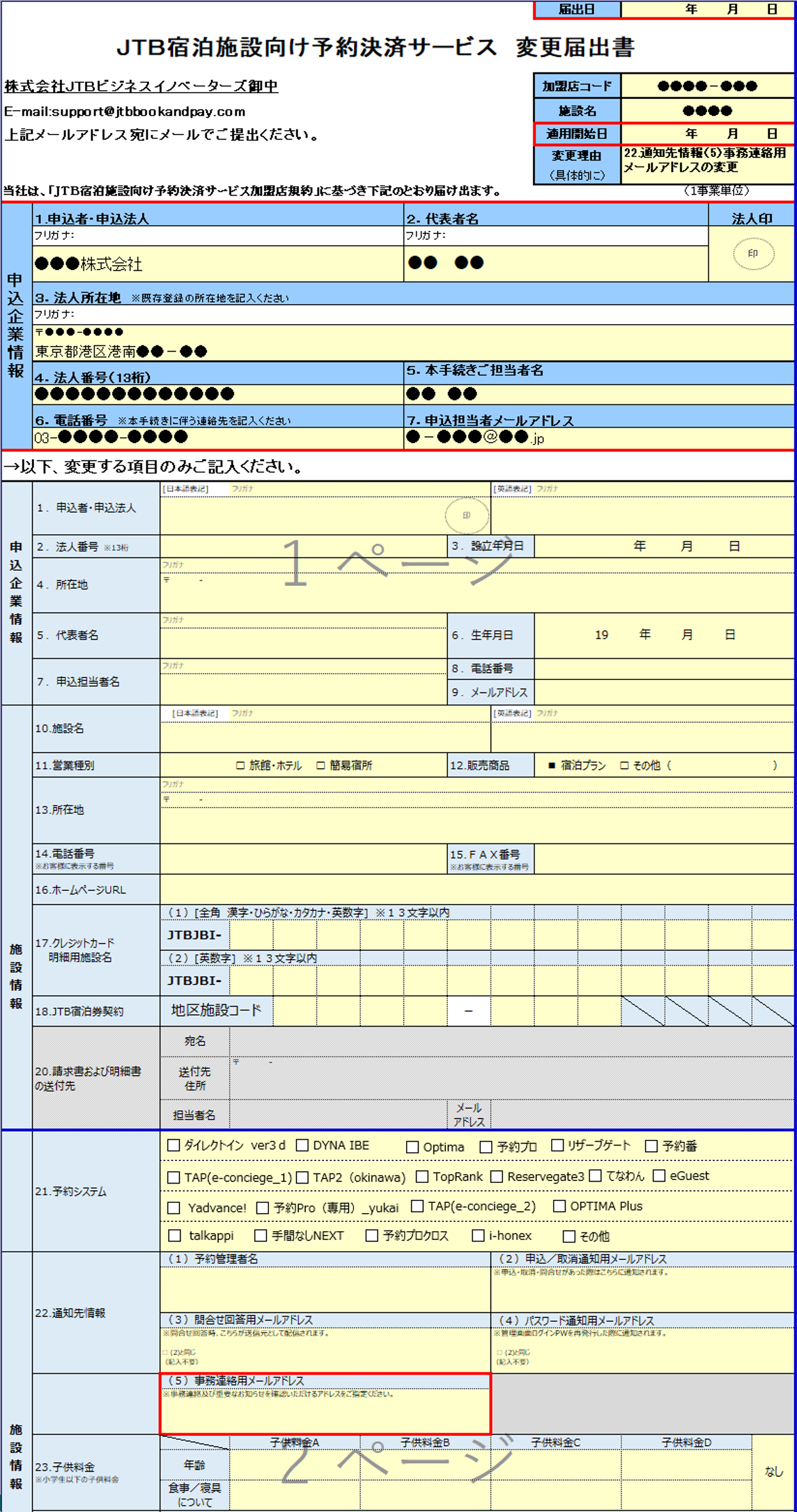Check the TAP(e-conciege_2) checkbox
The image size is (797, 1512).
pos(417,1206)
